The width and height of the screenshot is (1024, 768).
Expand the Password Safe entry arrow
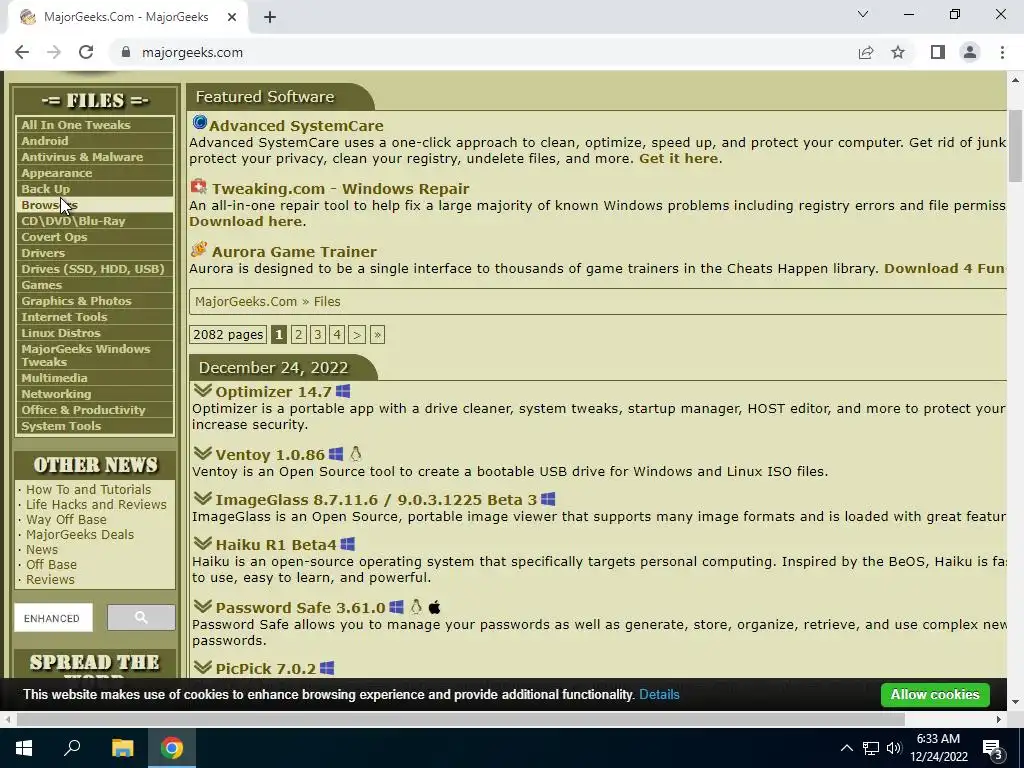(x=203, y=606)
